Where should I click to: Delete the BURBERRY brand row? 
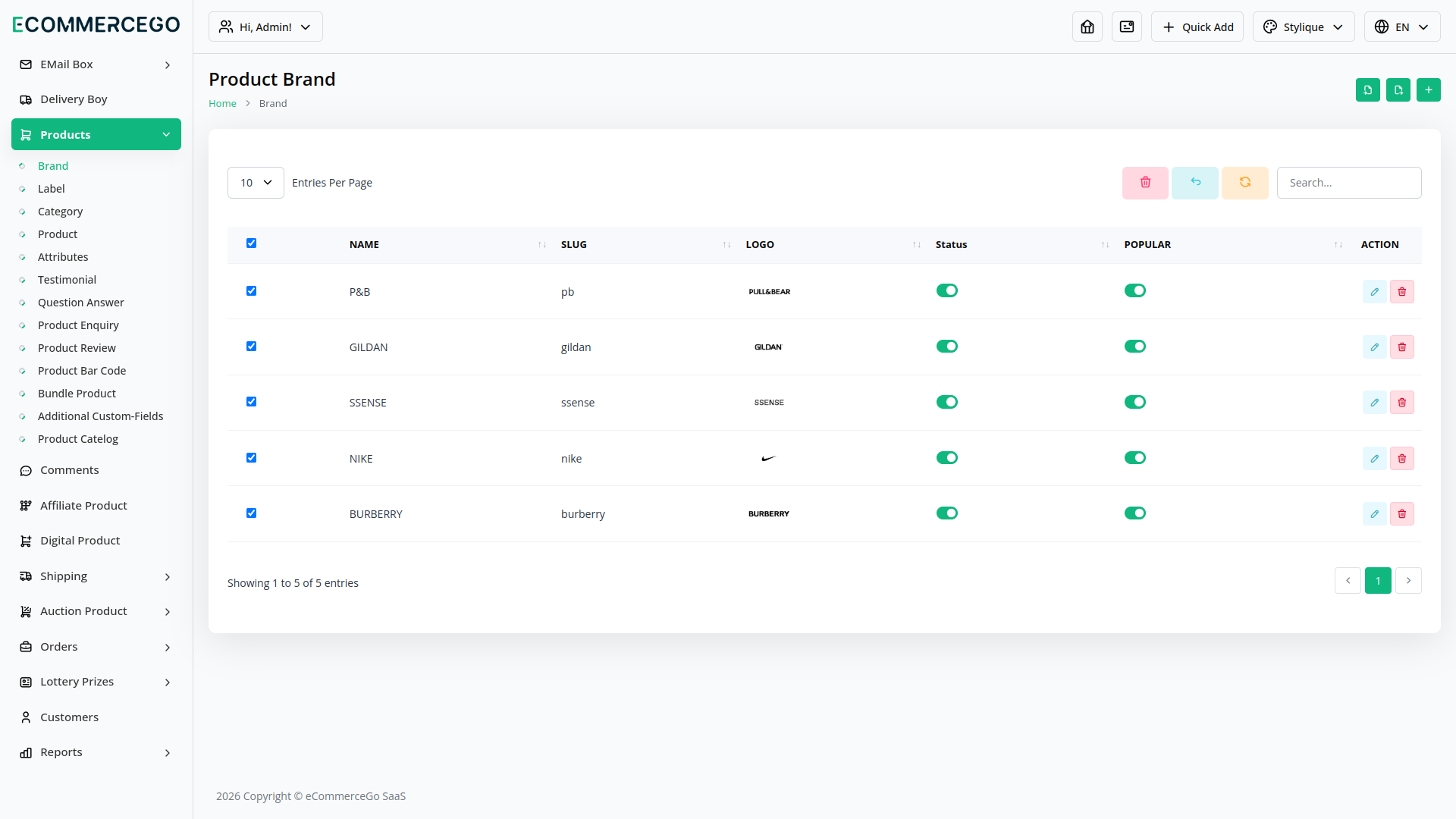[x=1402, y=514]
